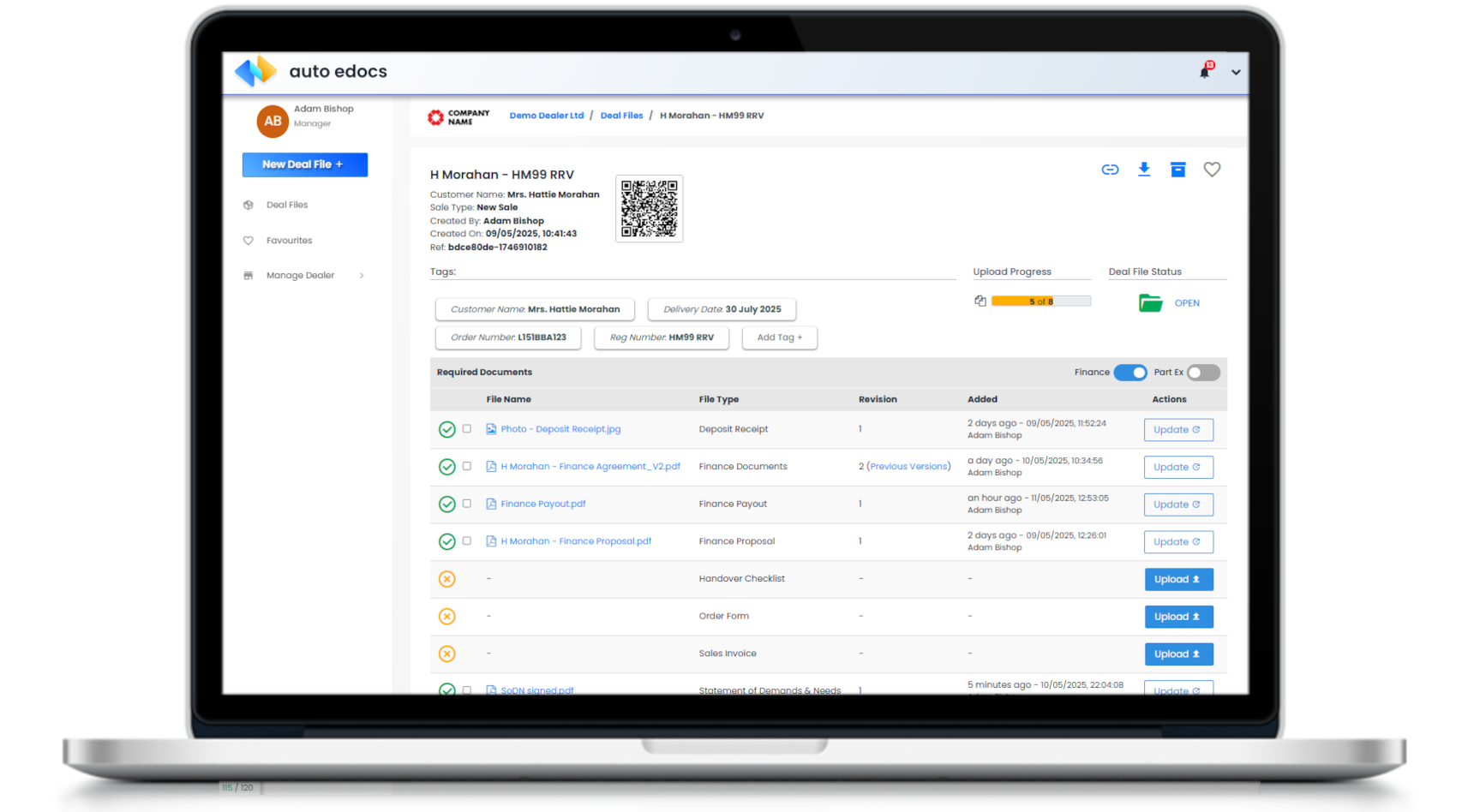Click the upload progress bar
Viewport: 1468px width, 812px height.
tap(1040, 302)
